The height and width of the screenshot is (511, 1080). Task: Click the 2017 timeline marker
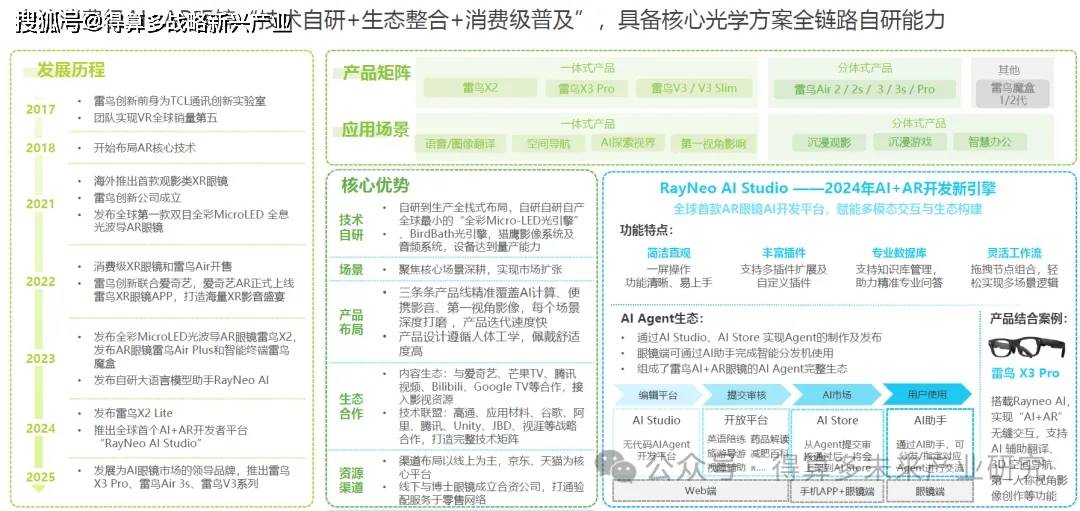[41, 109]
